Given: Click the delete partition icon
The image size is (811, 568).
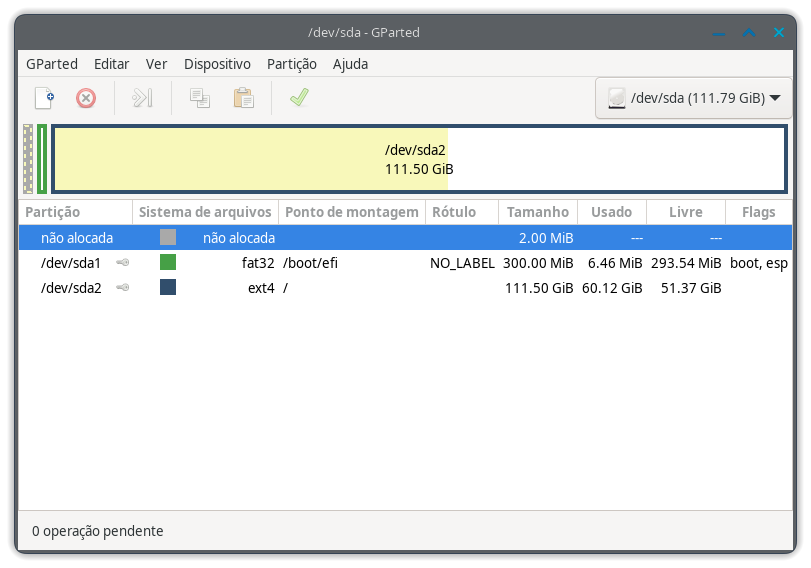Looking at the screenshot, I should click(x=86, y=98).
